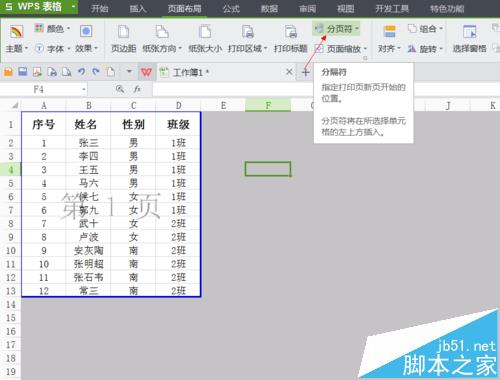Switch to the 页面布局 tab
Image resolution: width=500 pixels, height=380 pixels.
point(184,8)
